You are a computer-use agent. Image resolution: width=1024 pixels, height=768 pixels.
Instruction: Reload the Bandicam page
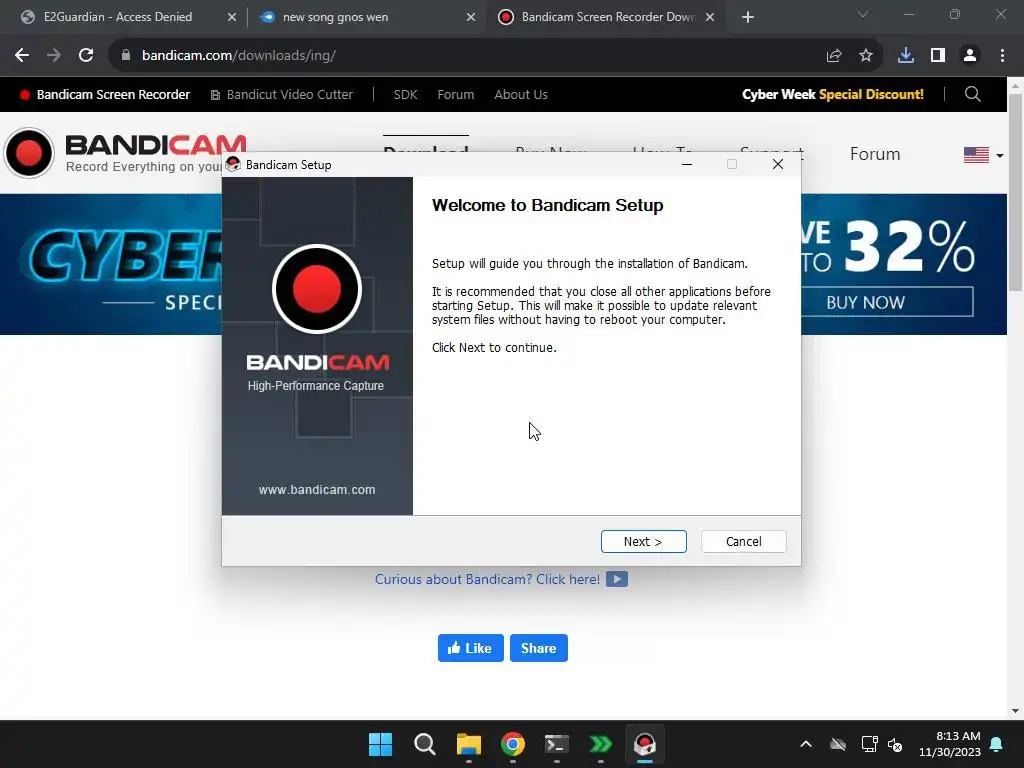click(x=86, y=56)
